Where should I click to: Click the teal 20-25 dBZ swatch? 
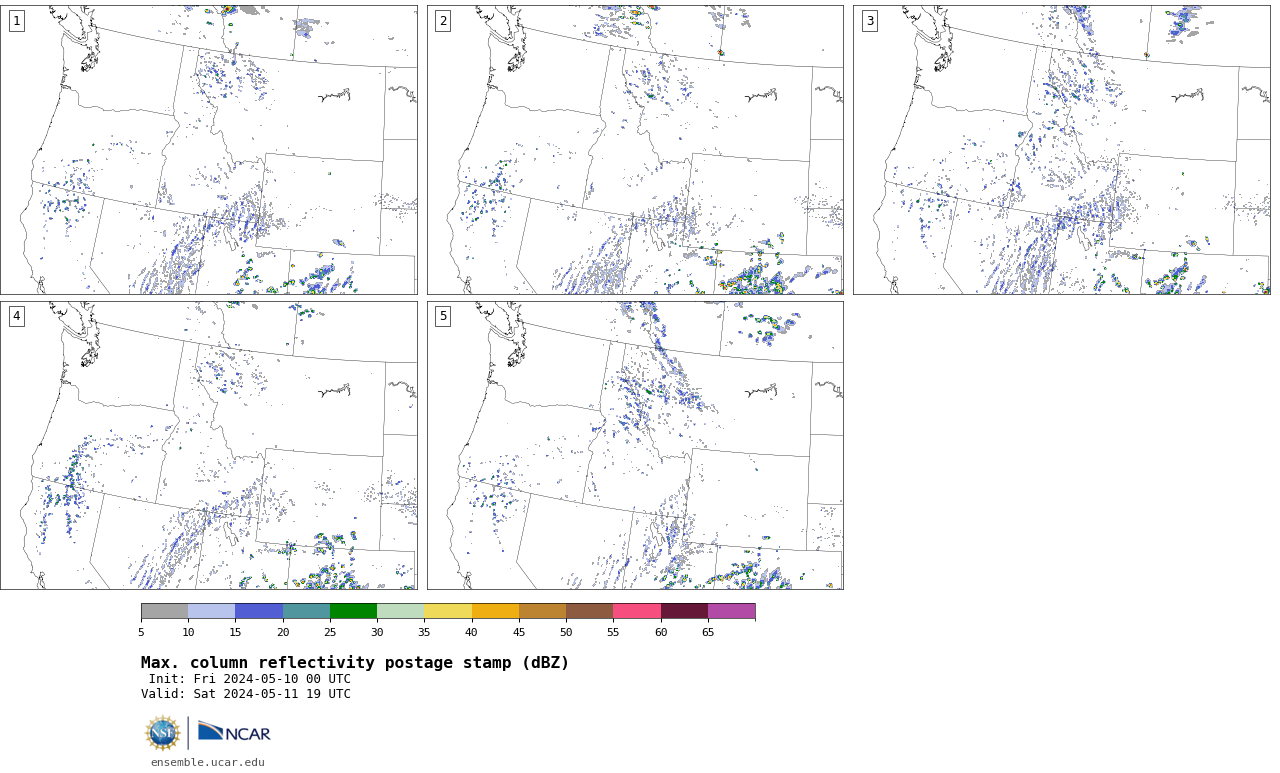pos(306,611)
